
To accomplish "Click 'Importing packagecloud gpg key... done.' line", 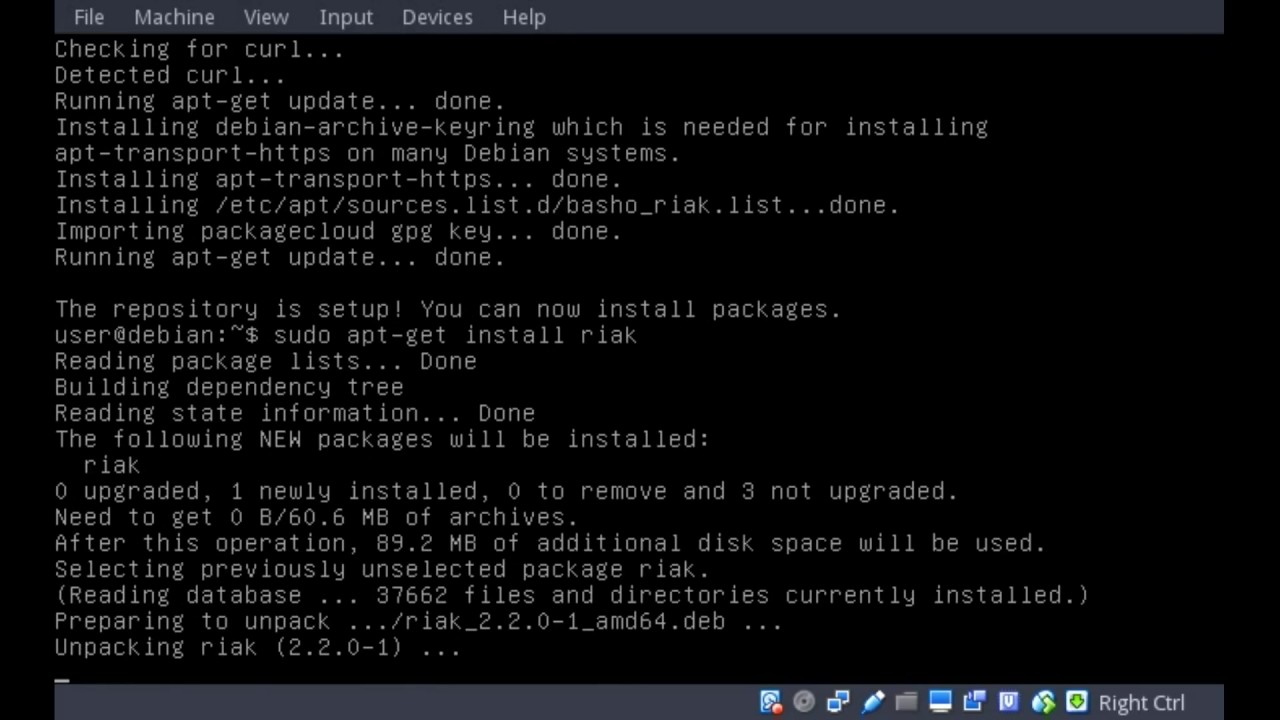I will 338,231.
